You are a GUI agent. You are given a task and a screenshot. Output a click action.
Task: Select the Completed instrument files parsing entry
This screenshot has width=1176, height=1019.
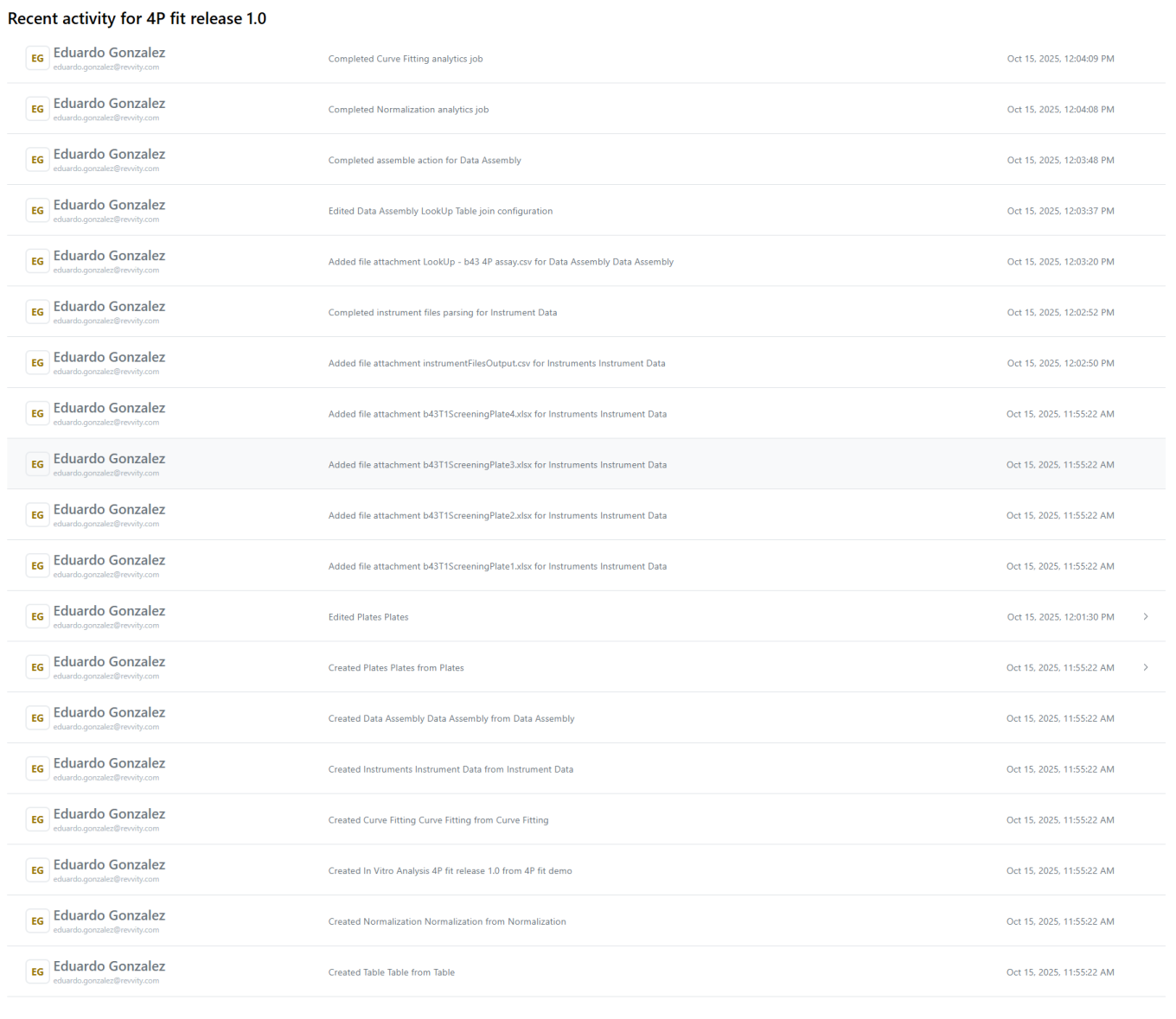pyautogui.click(x=442, y=313)
